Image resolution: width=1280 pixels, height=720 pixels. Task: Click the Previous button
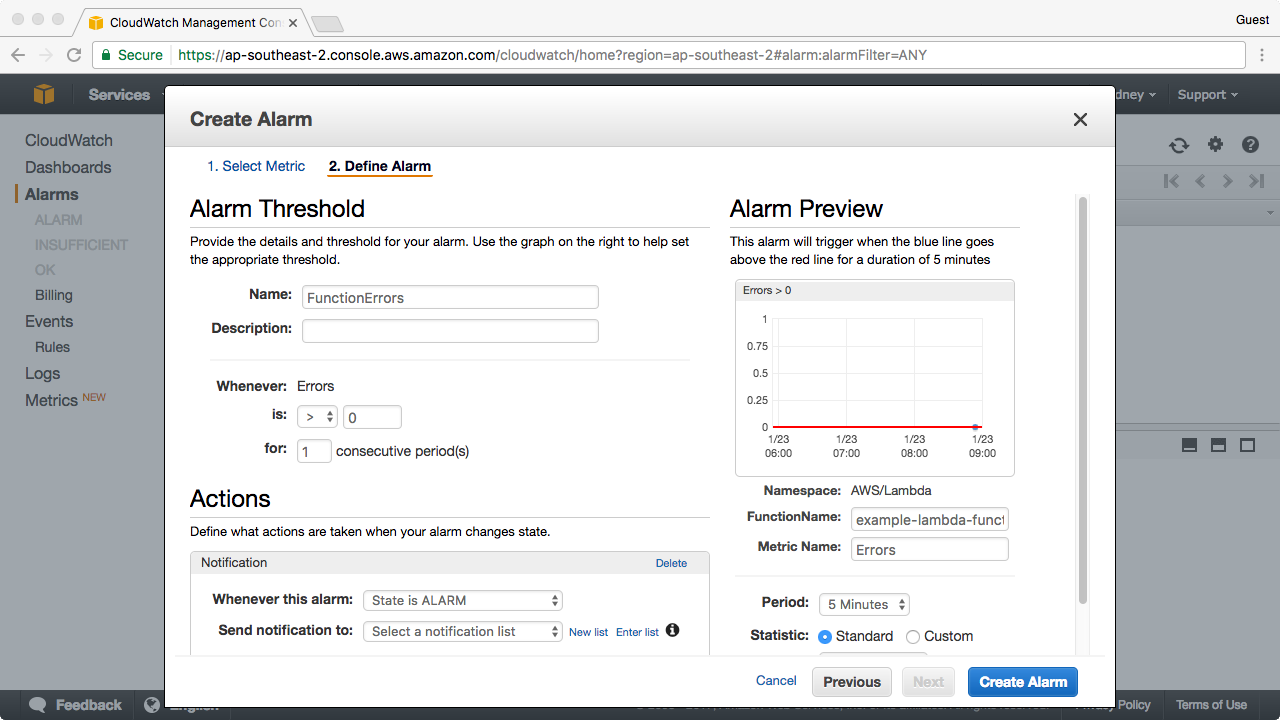pyautogui.click(x=852, y=682)
